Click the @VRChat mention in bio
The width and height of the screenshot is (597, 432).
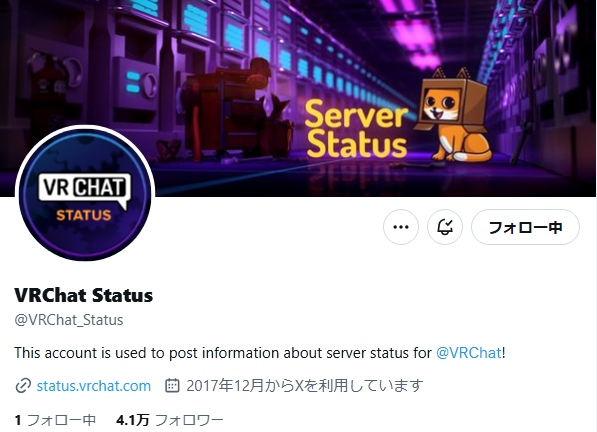coord(469,353)
